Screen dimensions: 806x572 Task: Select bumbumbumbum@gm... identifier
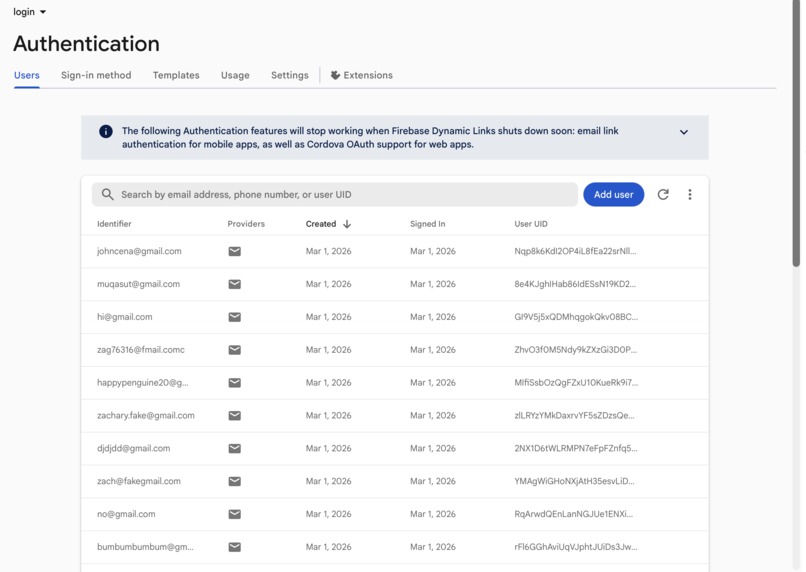[x=145, y=547]
